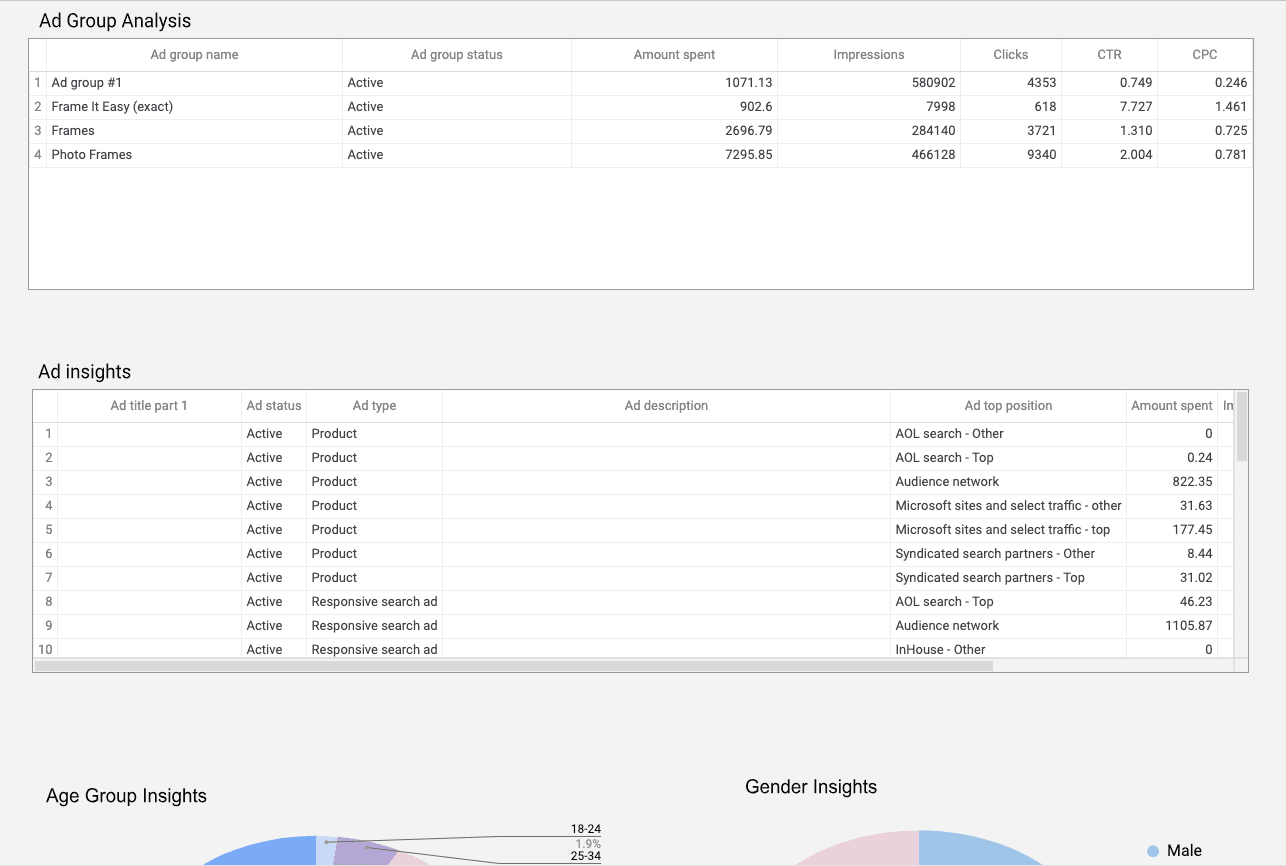Screen dimensions: 1286x866
Task: Click 'Responsive search ad' in row 8
Action: point(374,602)
